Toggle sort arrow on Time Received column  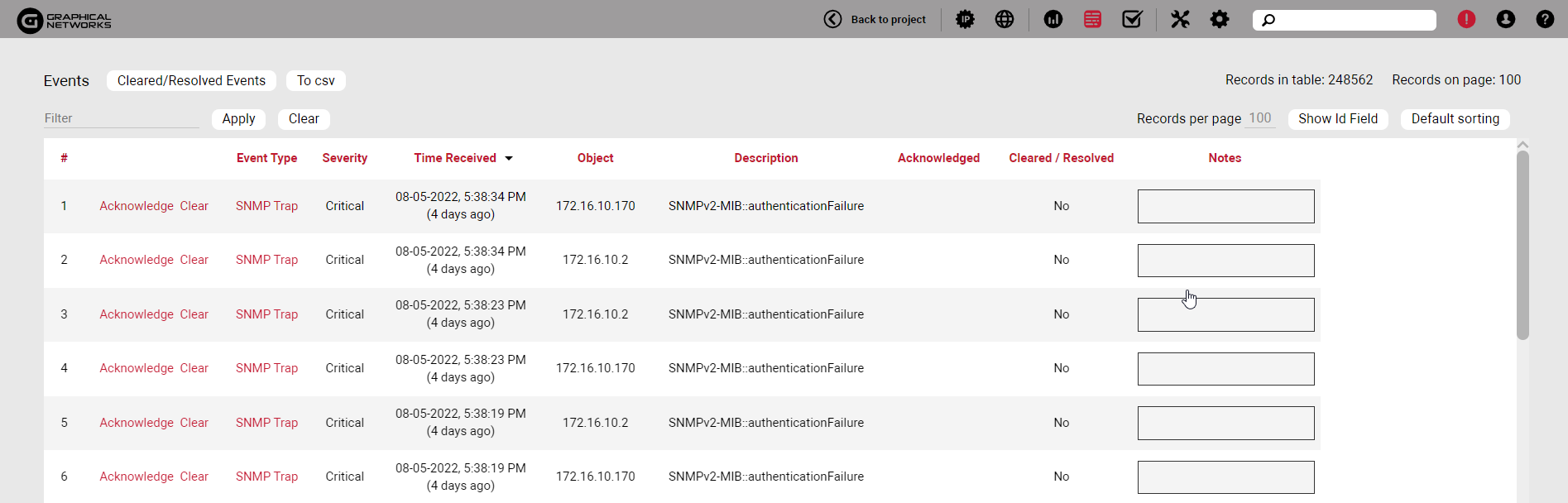pyautogui.click(x=509, y=159)
